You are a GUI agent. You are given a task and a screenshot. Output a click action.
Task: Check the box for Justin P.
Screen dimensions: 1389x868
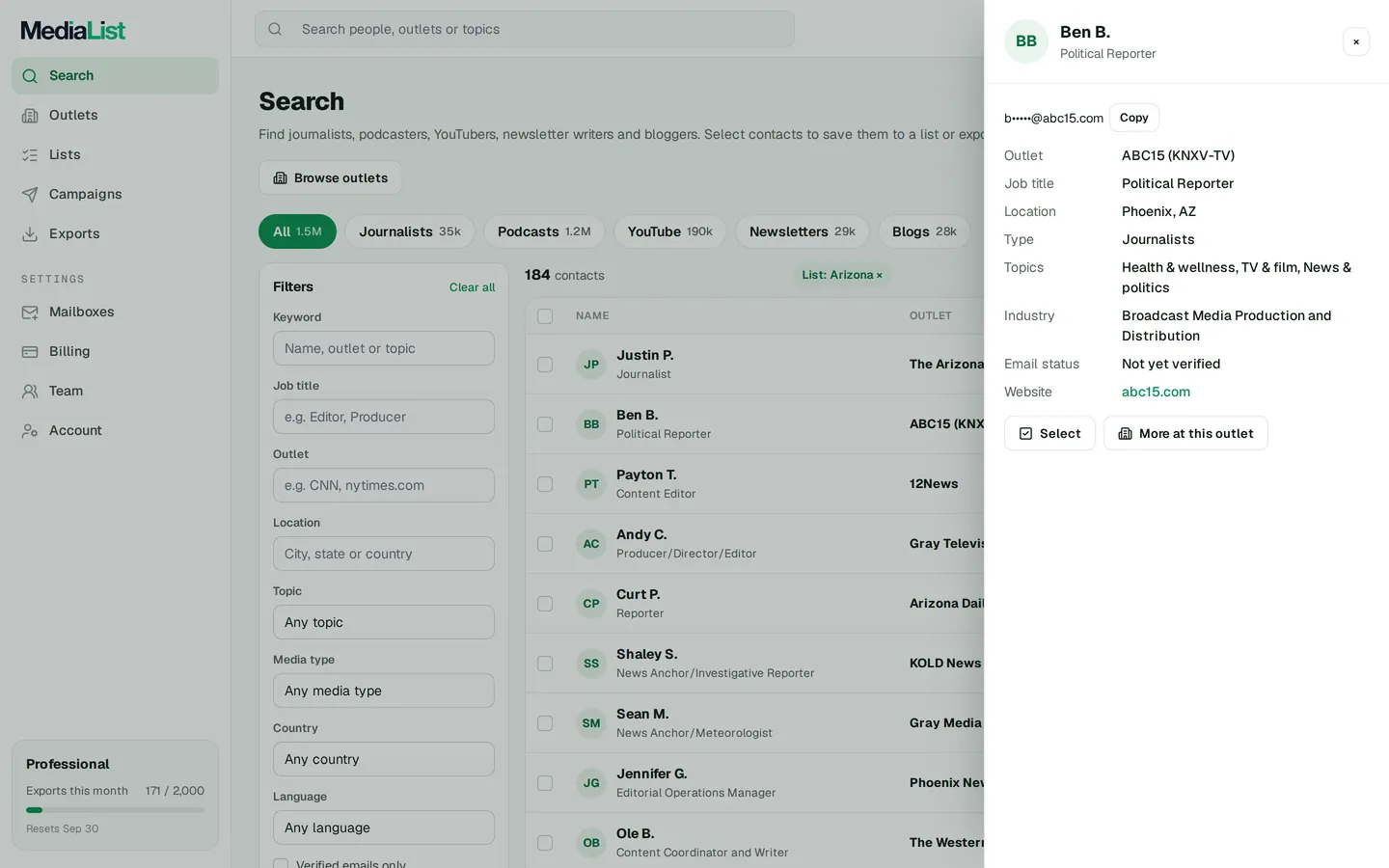click(545, 365)
